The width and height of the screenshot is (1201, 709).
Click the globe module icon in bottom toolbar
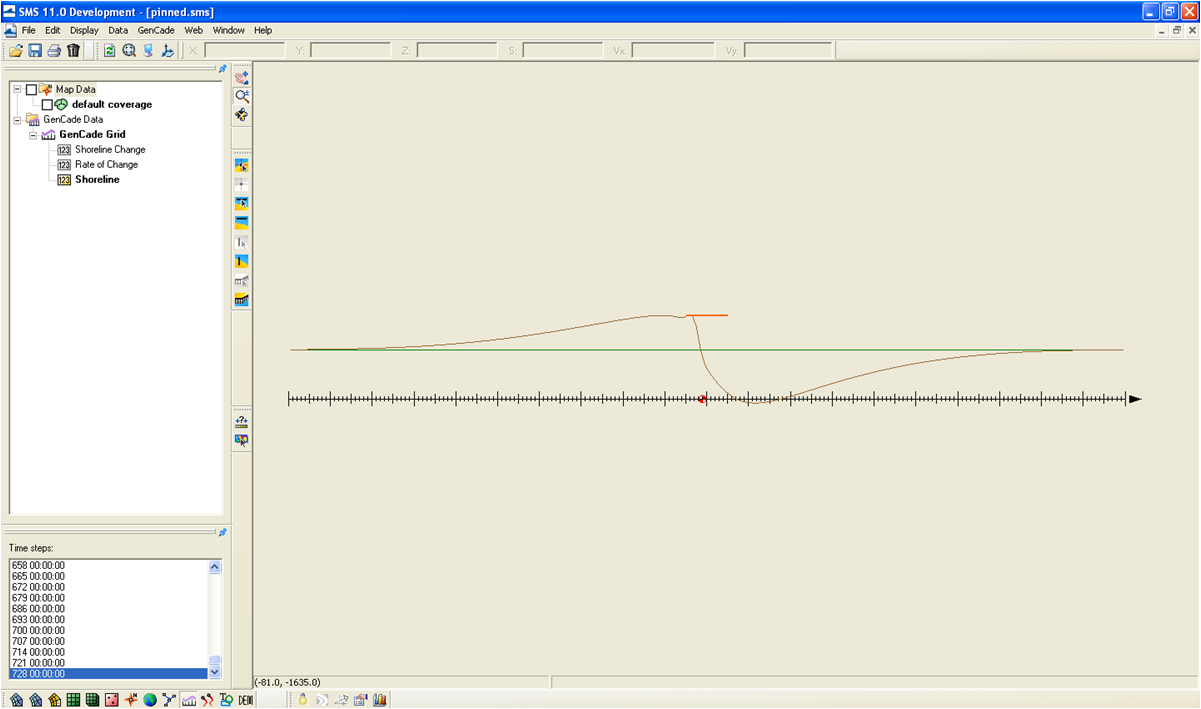point(149,699)
